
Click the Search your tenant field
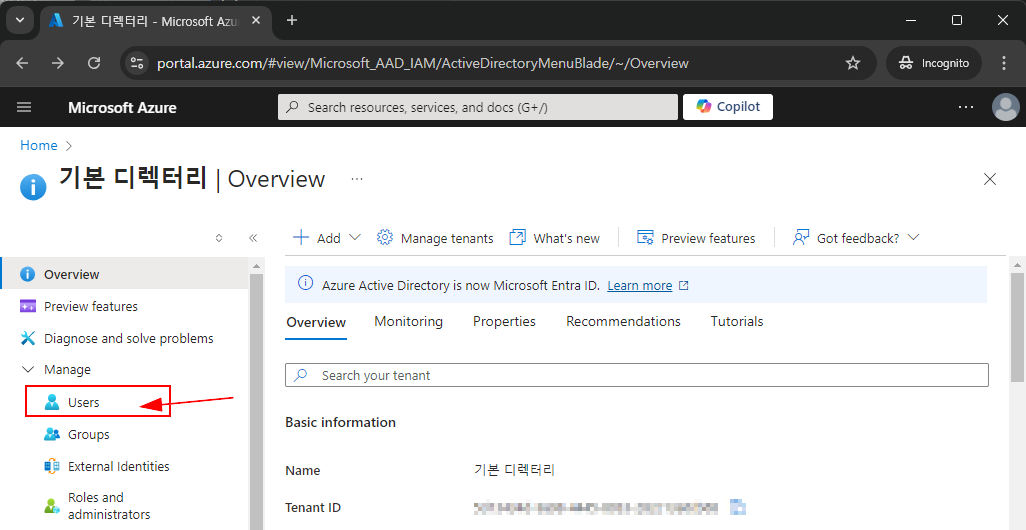click(x=637, y=376)
